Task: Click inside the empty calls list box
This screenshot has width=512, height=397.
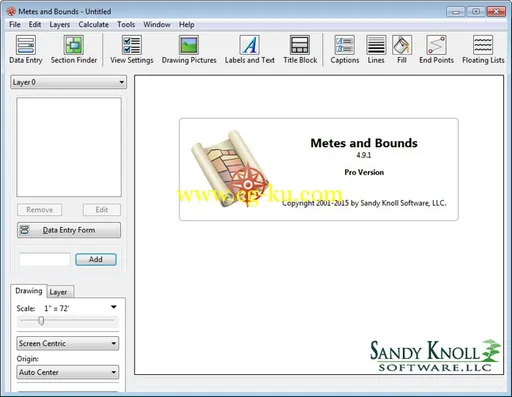Action: (69, 147)
